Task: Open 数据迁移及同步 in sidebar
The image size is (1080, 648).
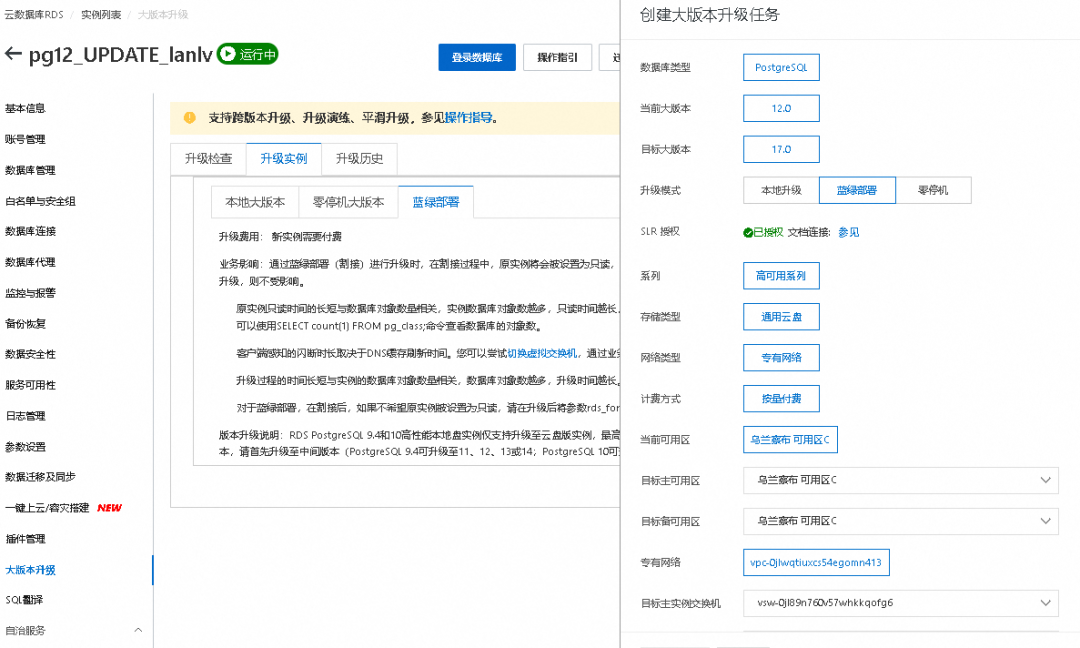Action: (40, 477)
